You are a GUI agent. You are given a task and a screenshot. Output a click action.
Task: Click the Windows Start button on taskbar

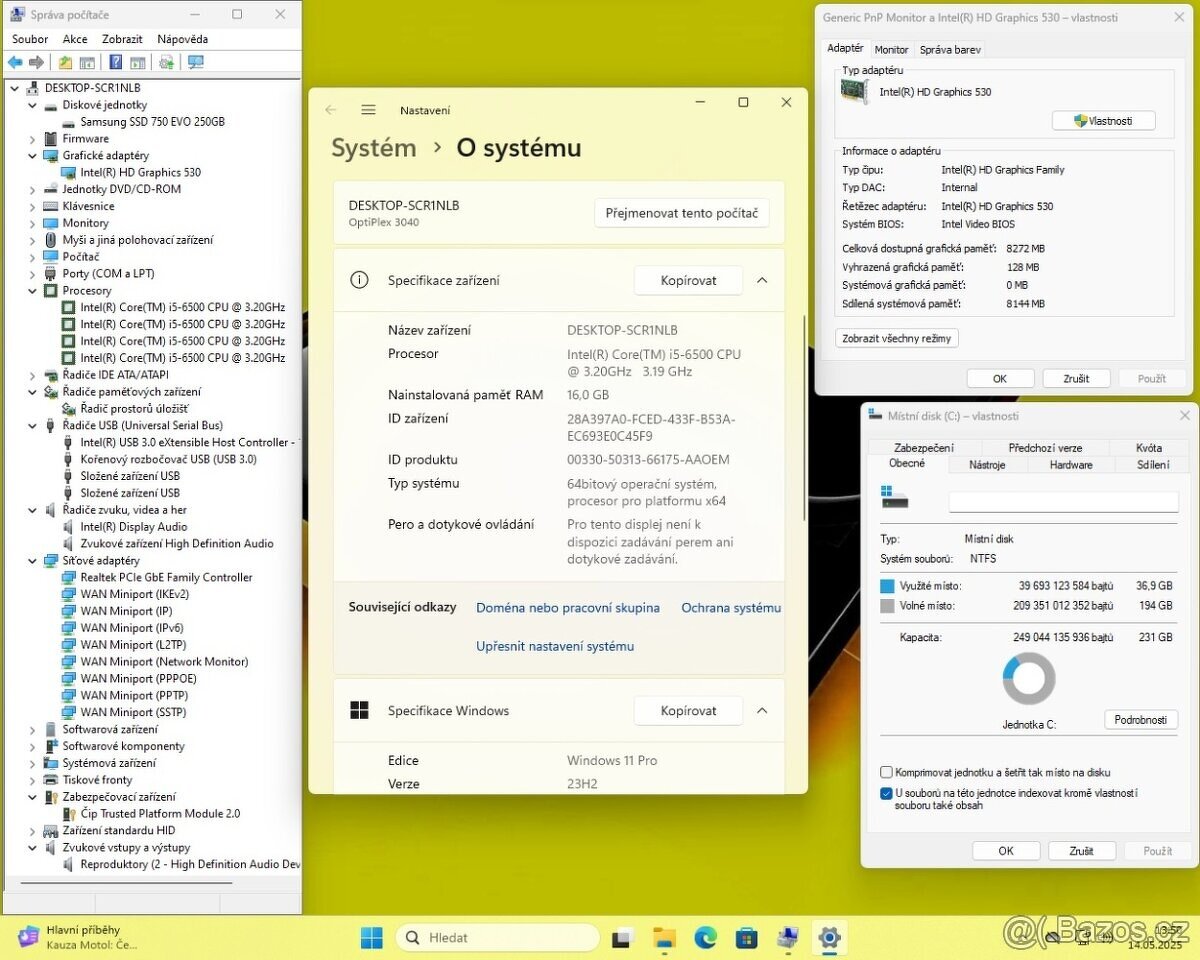pos(371,938)
